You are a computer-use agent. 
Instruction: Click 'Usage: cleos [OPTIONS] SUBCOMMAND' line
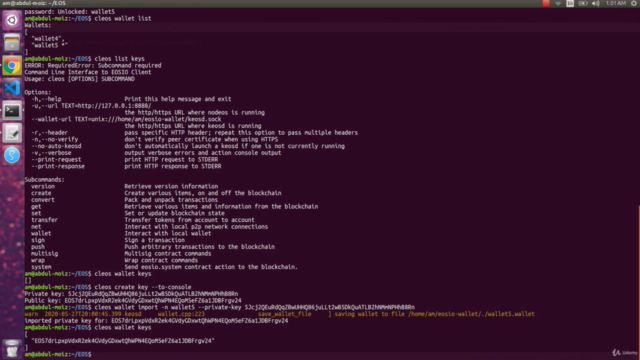[80, 79]
